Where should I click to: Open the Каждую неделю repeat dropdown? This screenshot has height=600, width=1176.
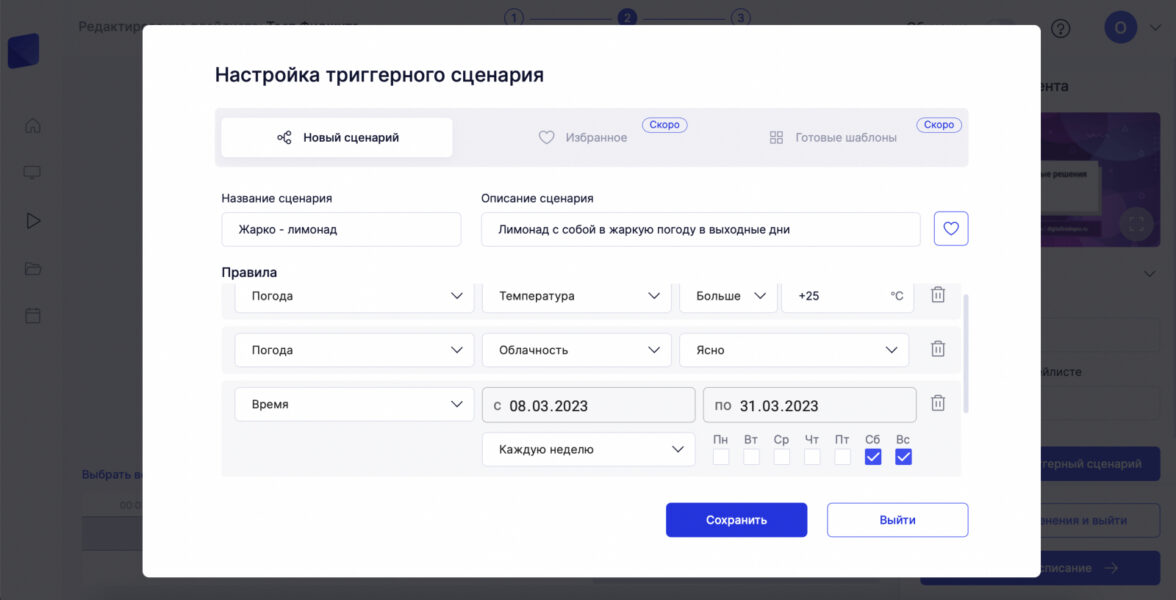pyautogui.click(x=588, y=450)
